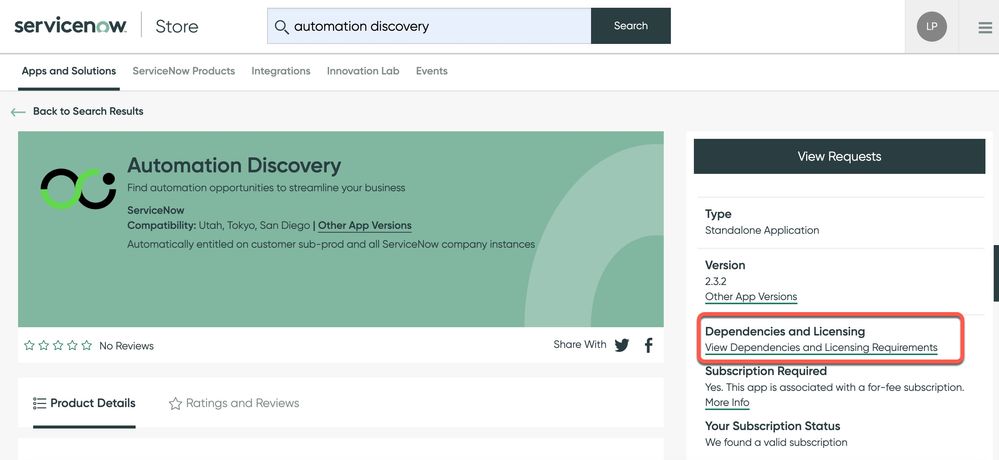Share on Twitter icon
Screen dimensions: 999x460
622,345
